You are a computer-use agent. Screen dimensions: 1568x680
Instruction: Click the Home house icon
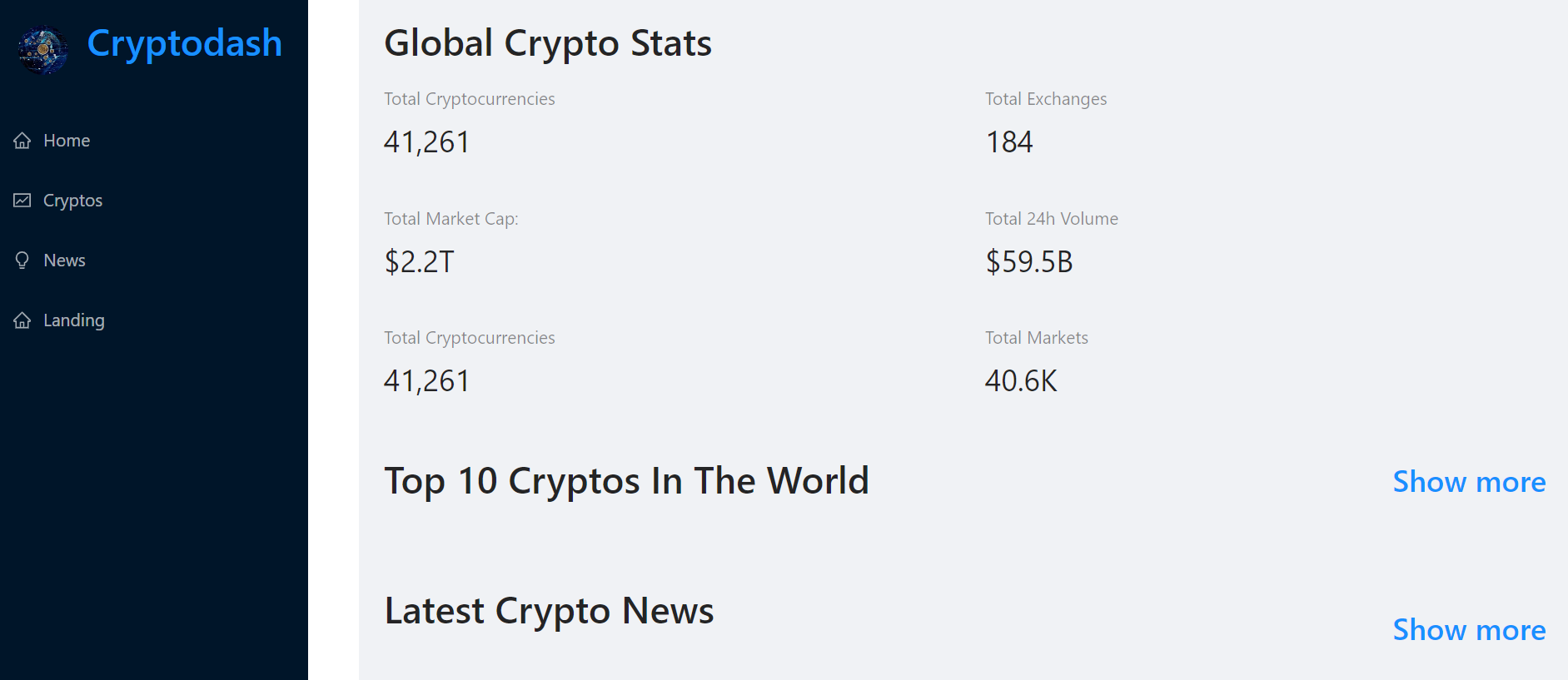22,141
